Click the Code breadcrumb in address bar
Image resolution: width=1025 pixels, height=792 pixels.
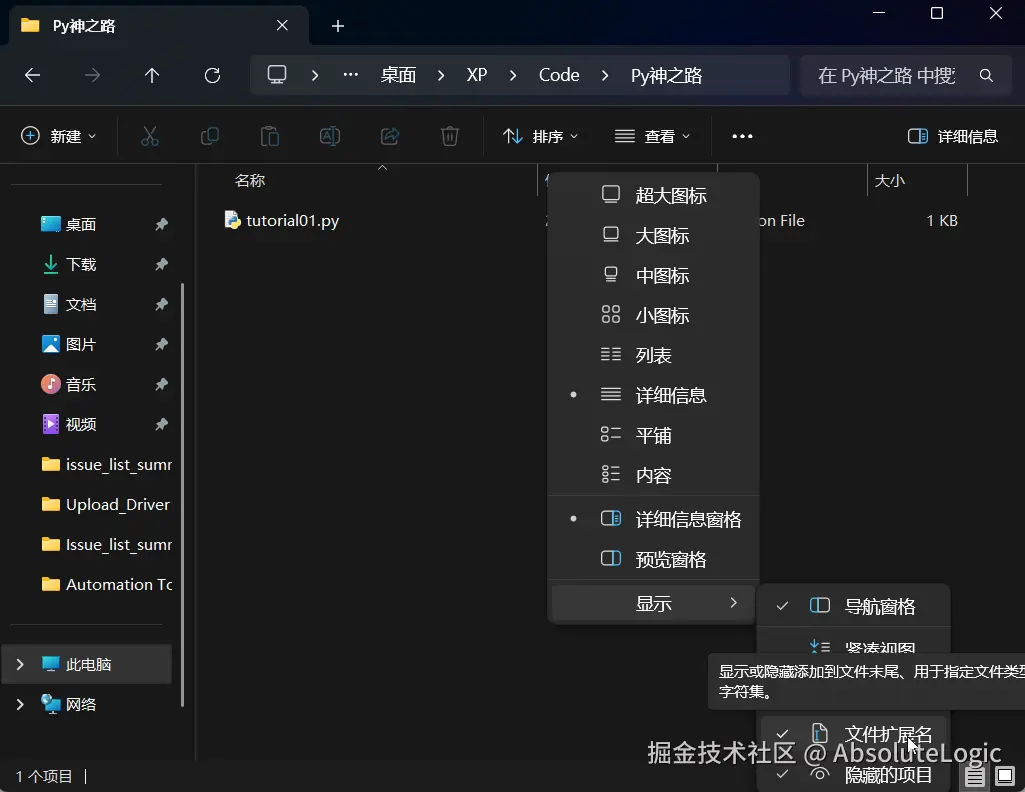[559, 76]
